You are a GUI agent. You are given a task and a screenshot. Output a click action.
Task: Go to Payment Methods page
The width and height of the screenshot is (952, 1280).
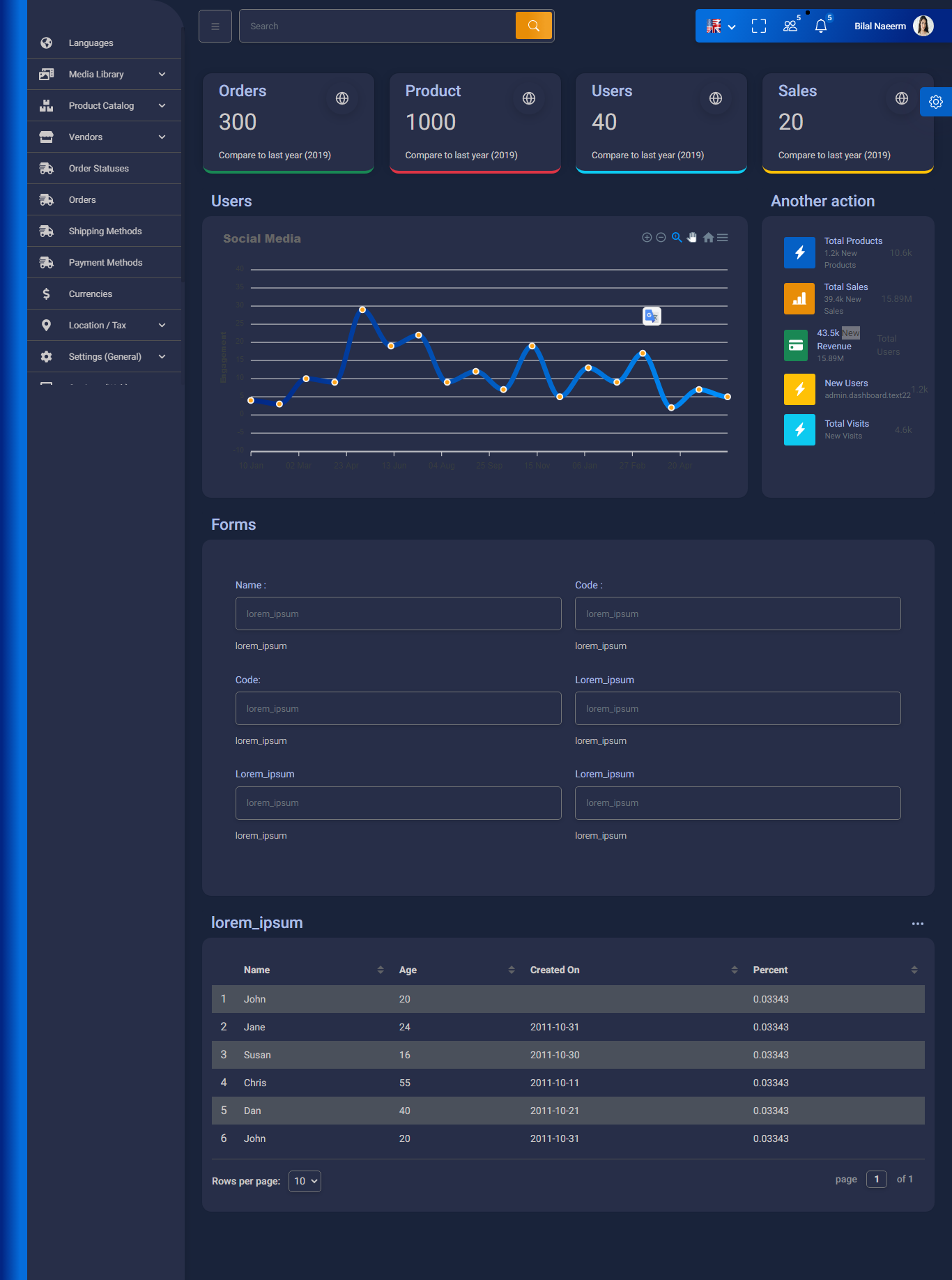(x=105, y=263)
